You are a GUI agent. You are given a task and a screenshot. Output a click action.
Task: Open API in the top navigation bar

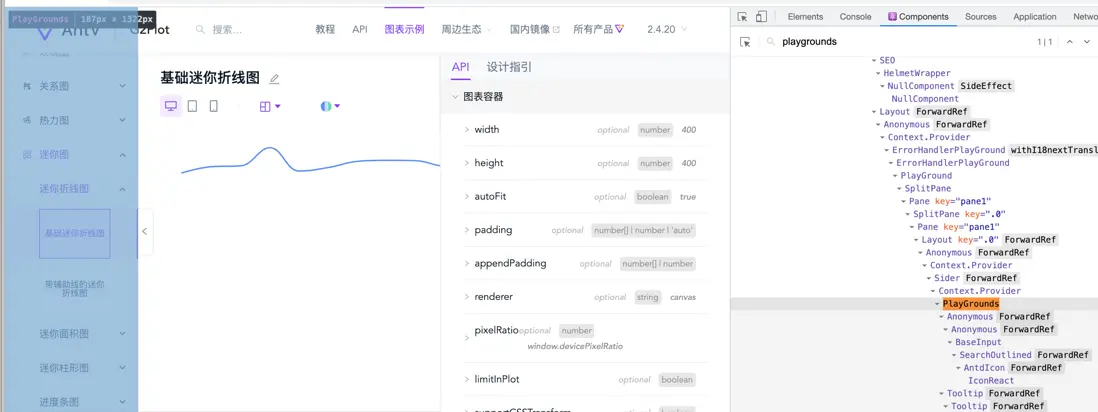point(360,29)
